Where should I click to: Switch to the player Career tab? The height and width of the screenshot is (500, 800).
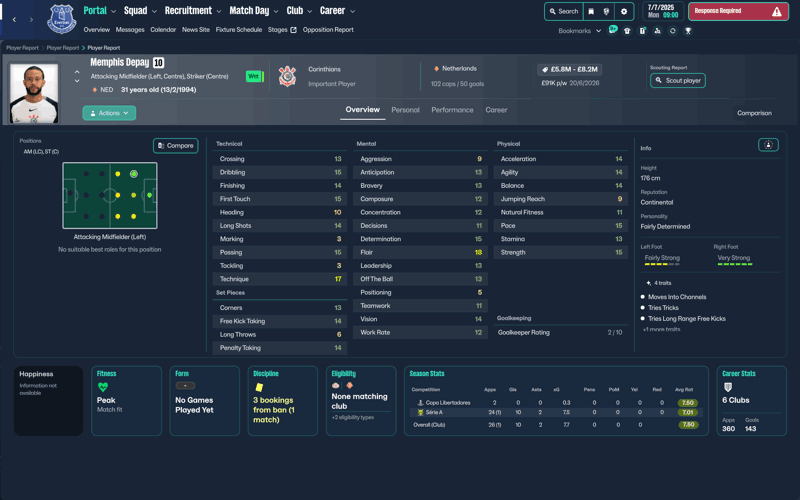click(x=496, y=110)
